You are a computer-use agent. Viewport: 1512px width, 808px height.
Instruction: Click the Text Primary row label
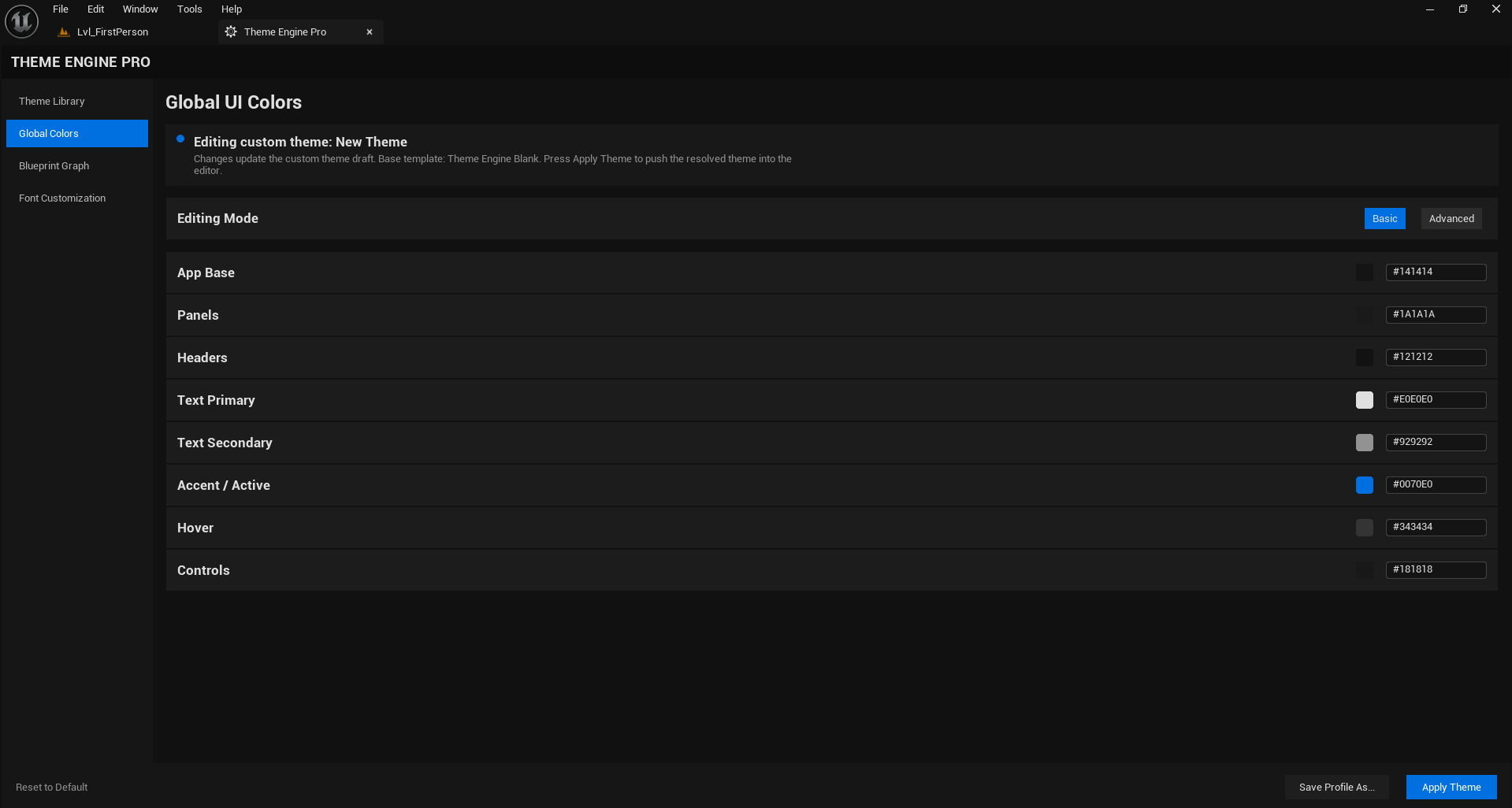coord(216,400)
